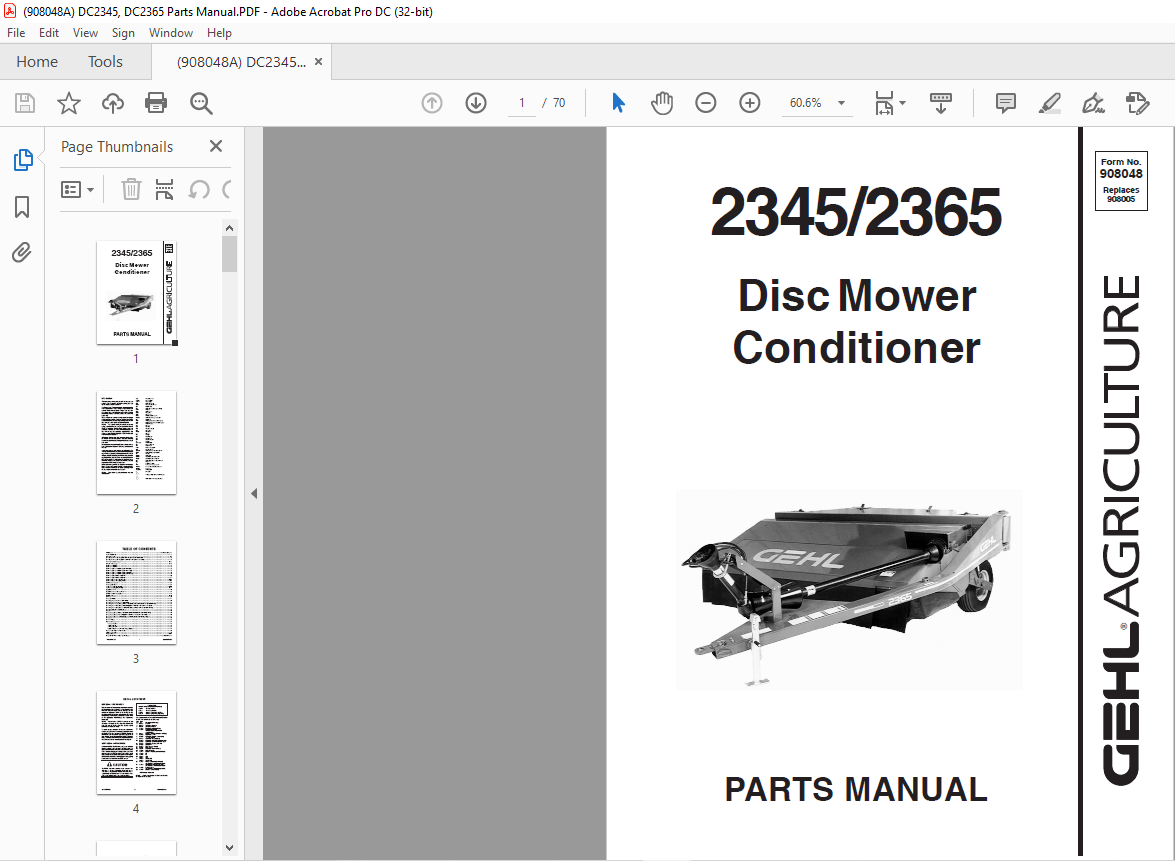Add file to starred favorites

(x=69, y=103)
